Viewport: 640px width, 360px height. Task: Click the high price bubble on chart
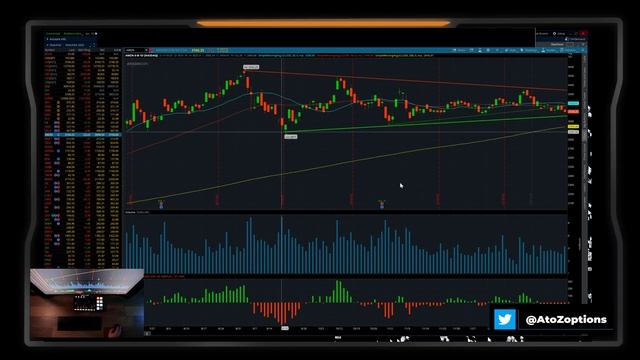(251, 67)
